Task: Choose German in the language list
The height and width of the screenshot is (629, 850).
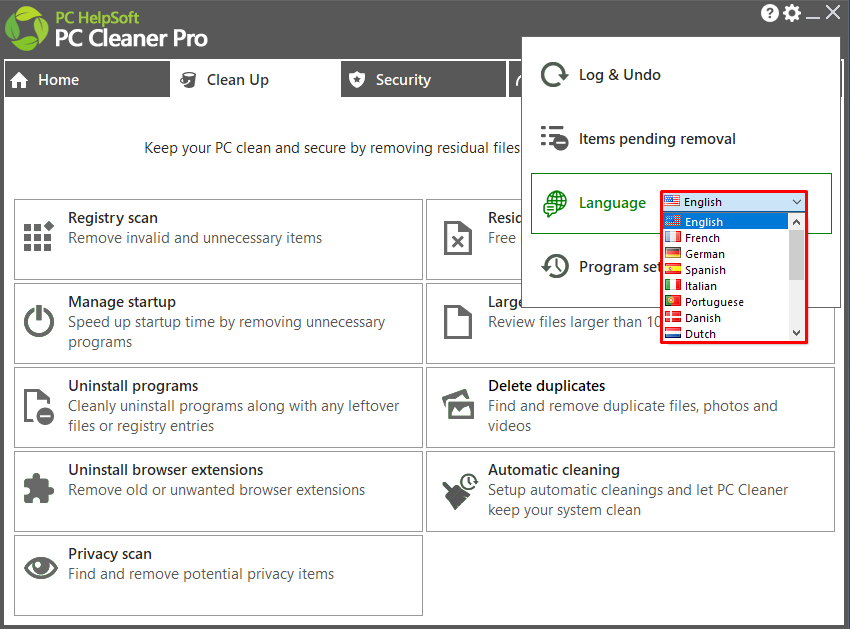Action: click(x=725, y=253)
